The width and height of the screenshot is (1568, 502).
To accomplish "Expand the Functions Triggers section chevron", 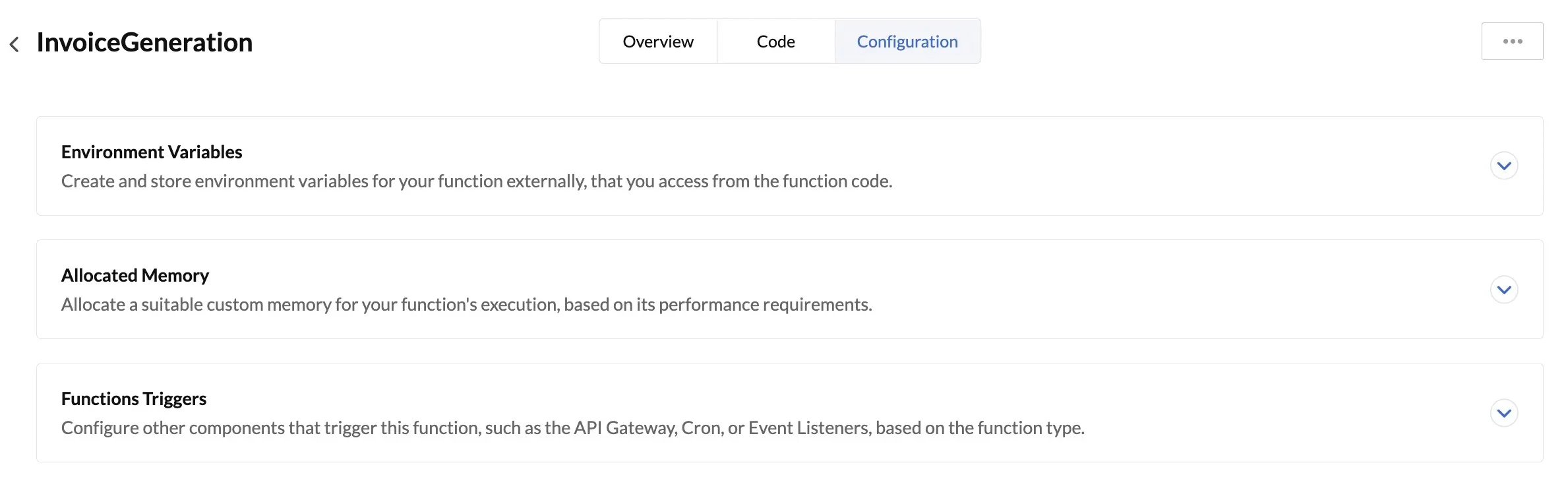I will [1504, 413].
